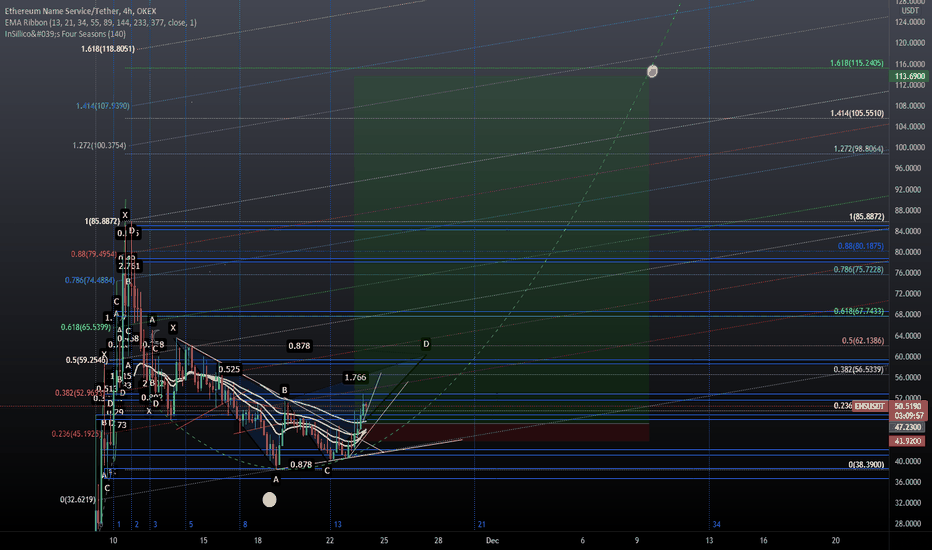
Task: Select Fibonacci label 0.618(65.5399)
Action: click(x=86, y=327)
